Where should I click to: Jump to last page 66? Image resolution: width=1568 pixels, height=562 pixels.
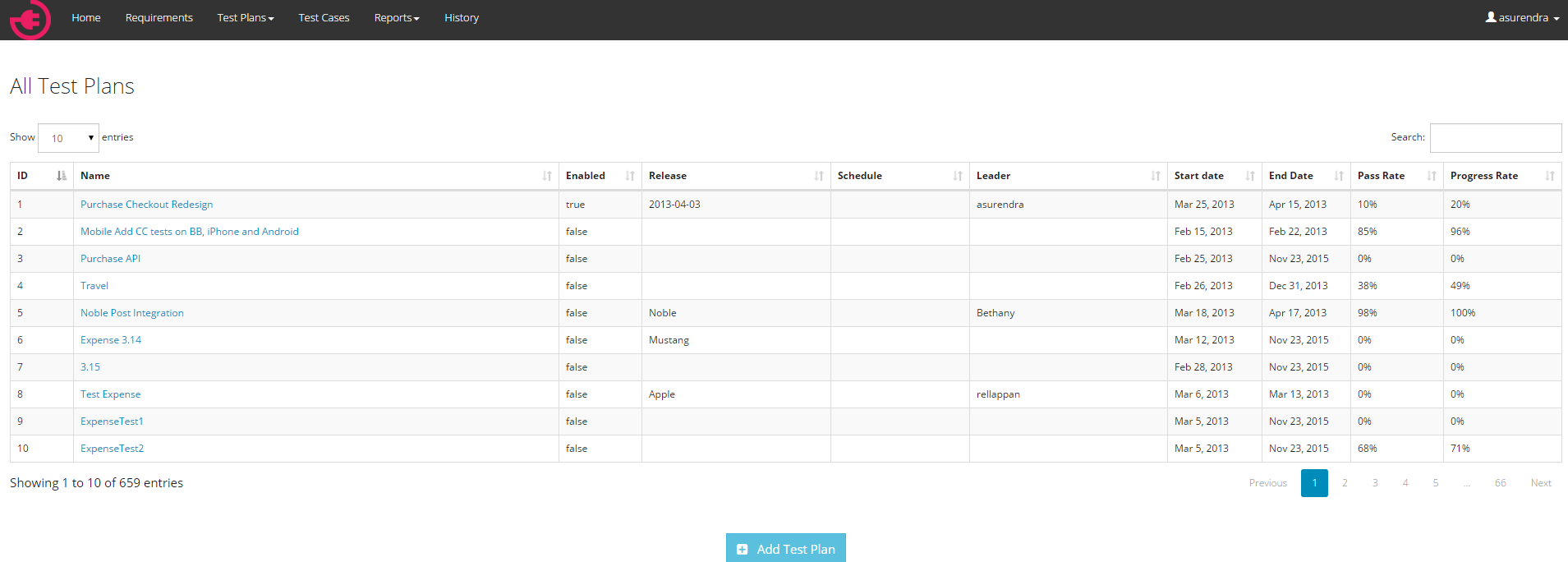click(1501, 483)
